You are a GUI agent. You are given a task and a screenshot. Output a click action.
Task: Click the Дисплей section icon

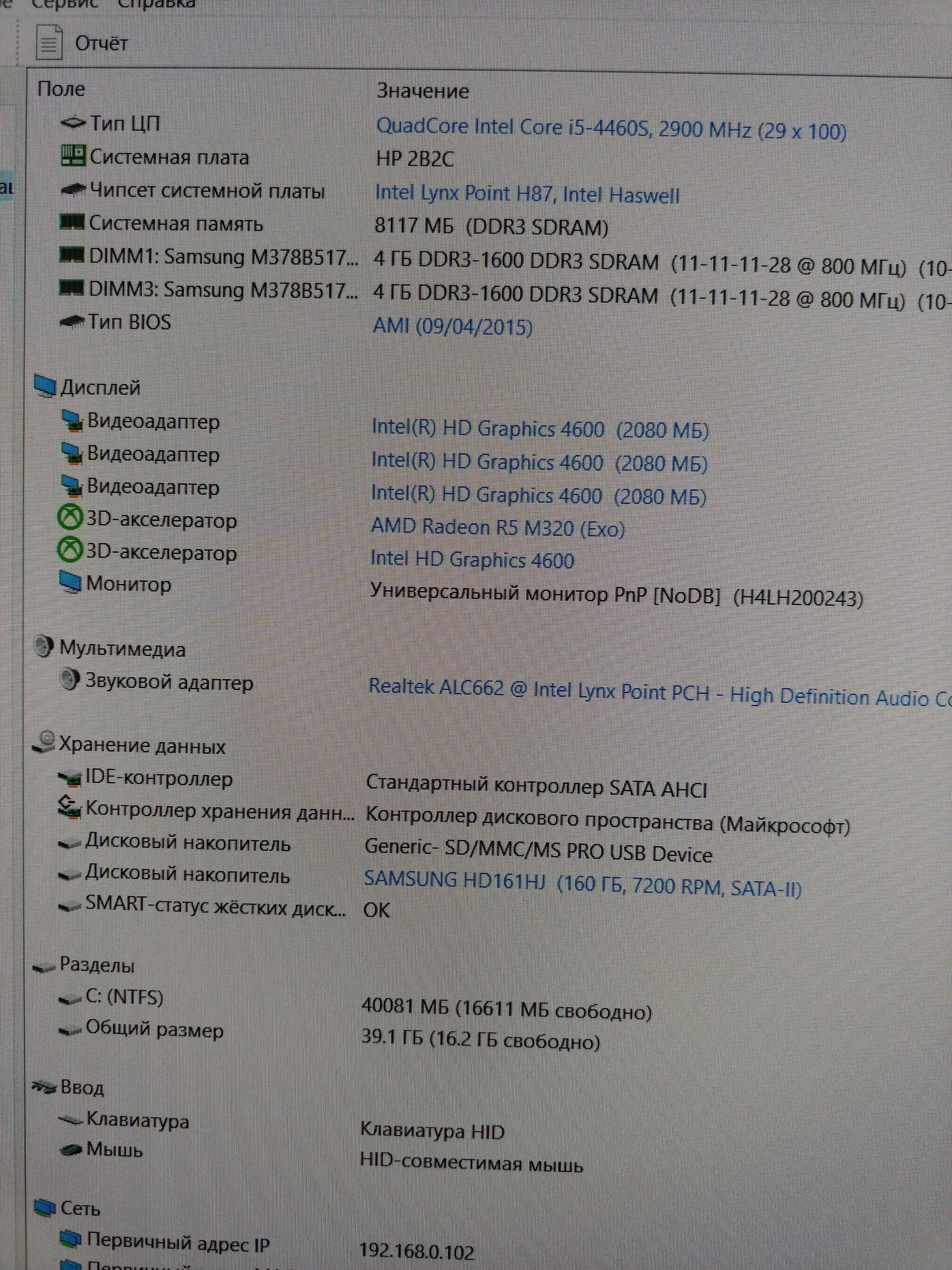[x=45, y=386]
